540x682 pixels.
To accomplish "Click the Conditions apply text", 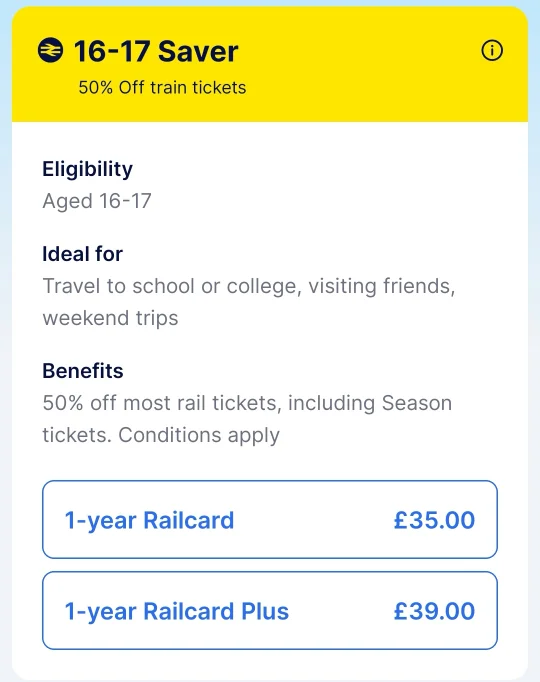I will tap(199, 435).
